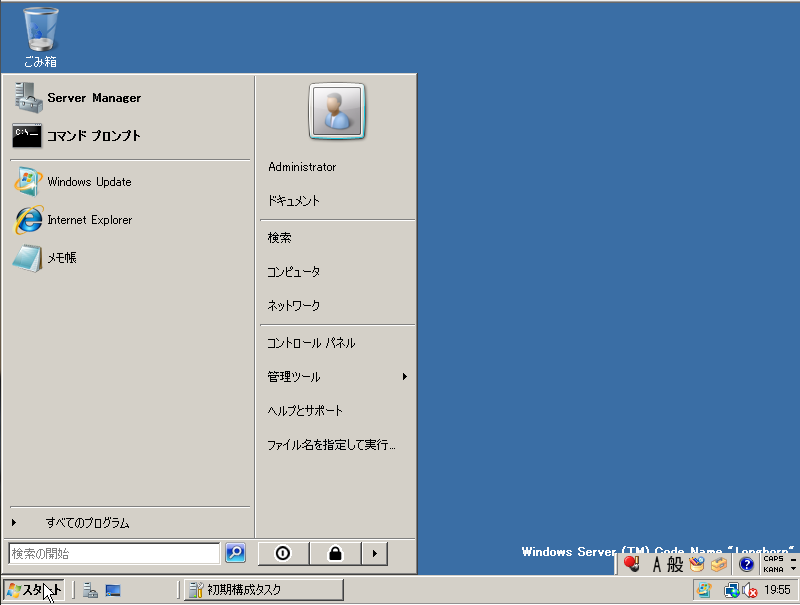The width and height of the screenshot is (800, 605).
Task: Click the show desktop quick launch icon
Action: [x=113, y=590]
